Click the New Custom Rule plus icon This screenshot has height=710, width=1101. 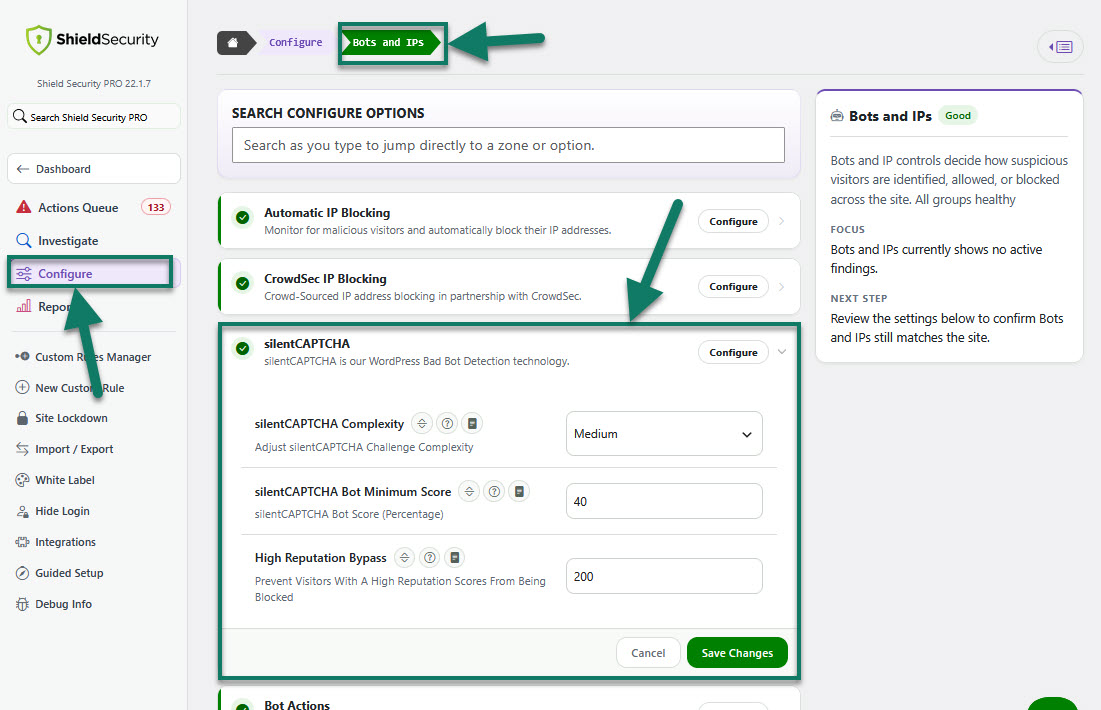point(22,388)
